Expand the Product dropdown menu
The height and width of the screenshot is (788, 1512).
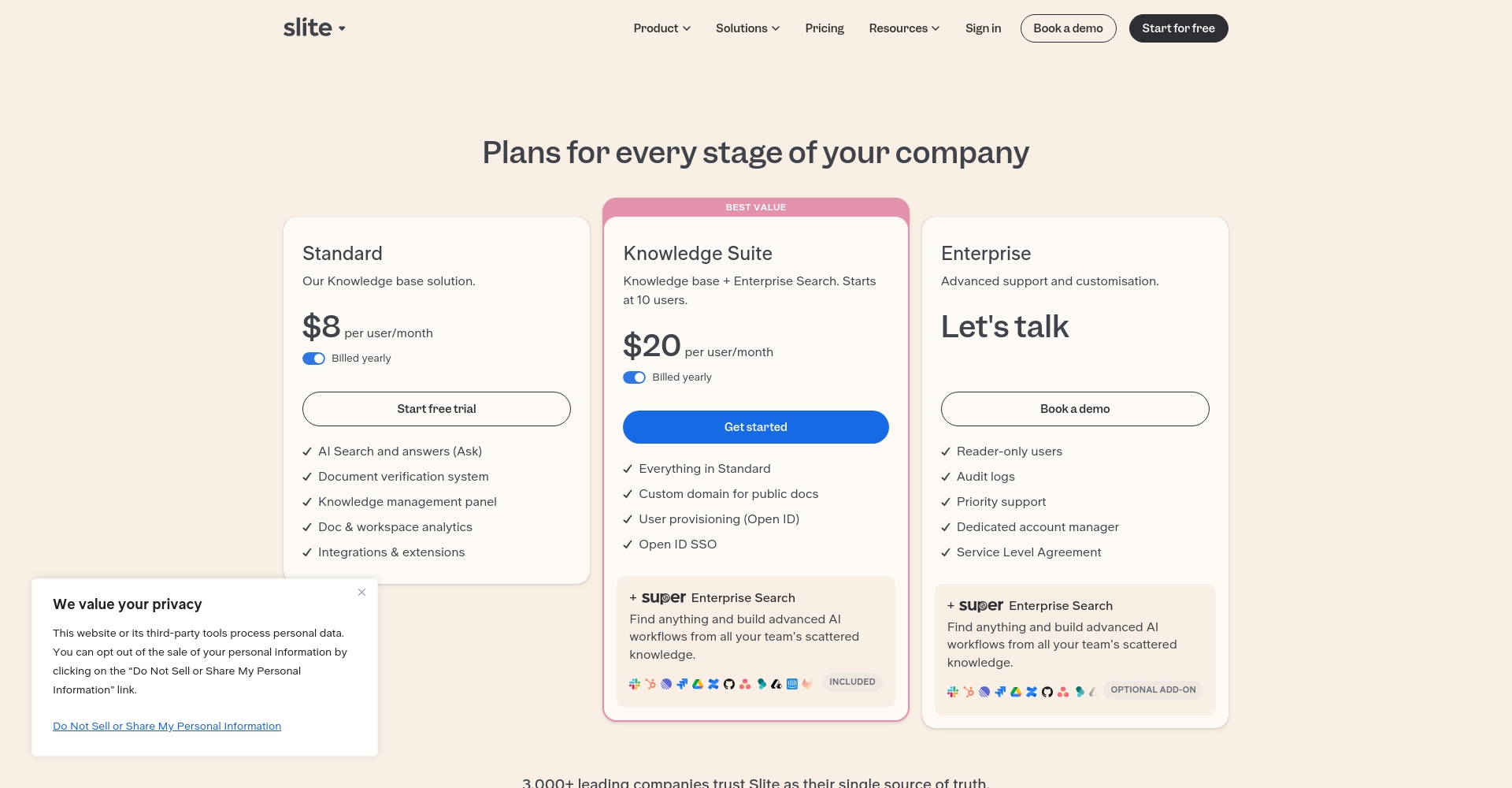pos(661,28)
